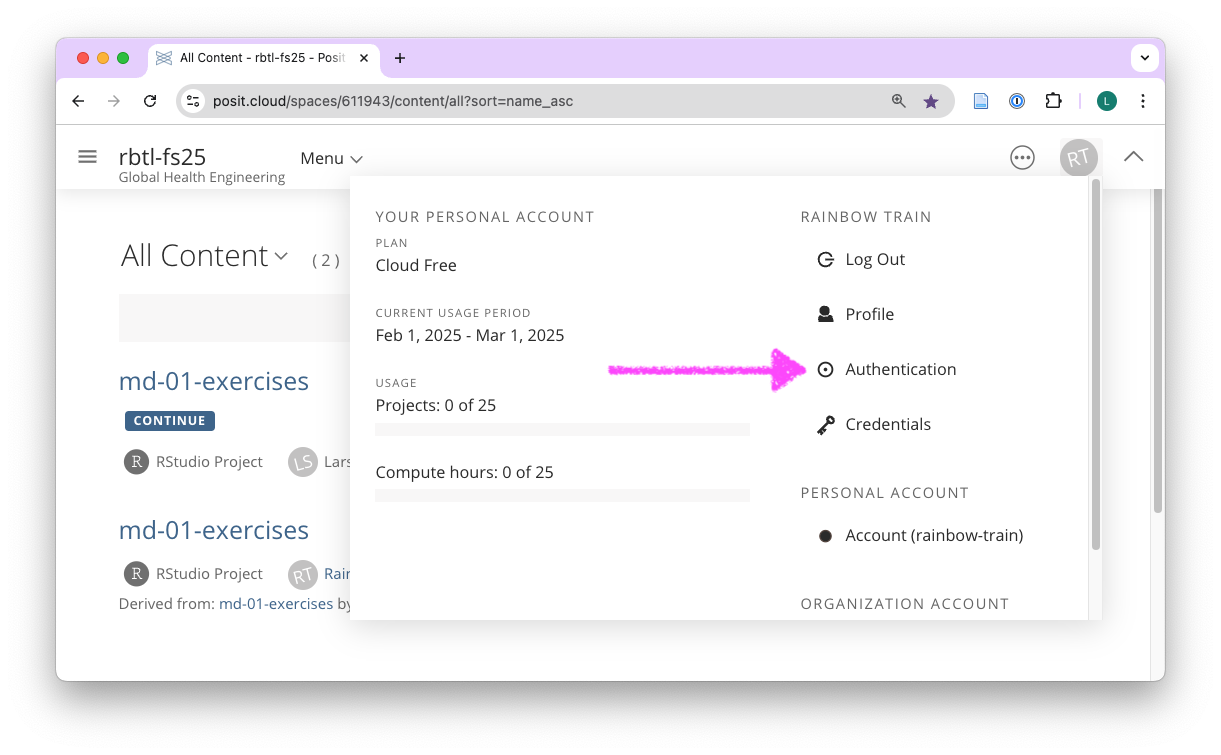This screenshot has width=1221, height=755.
Task: Go back in browser history
Action: pos(78,101)
